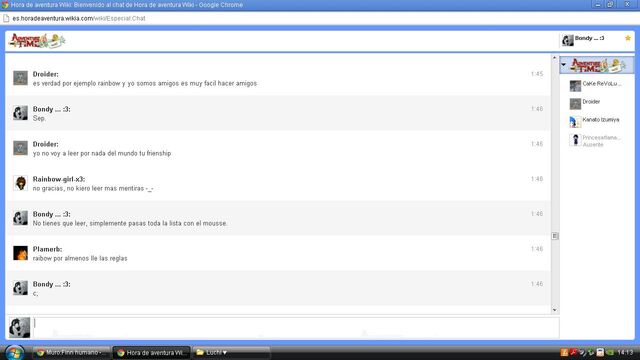640x360 pixels.
Task: Click the 1:45 timestamp on Droider's message
Action: click(537, 74)
